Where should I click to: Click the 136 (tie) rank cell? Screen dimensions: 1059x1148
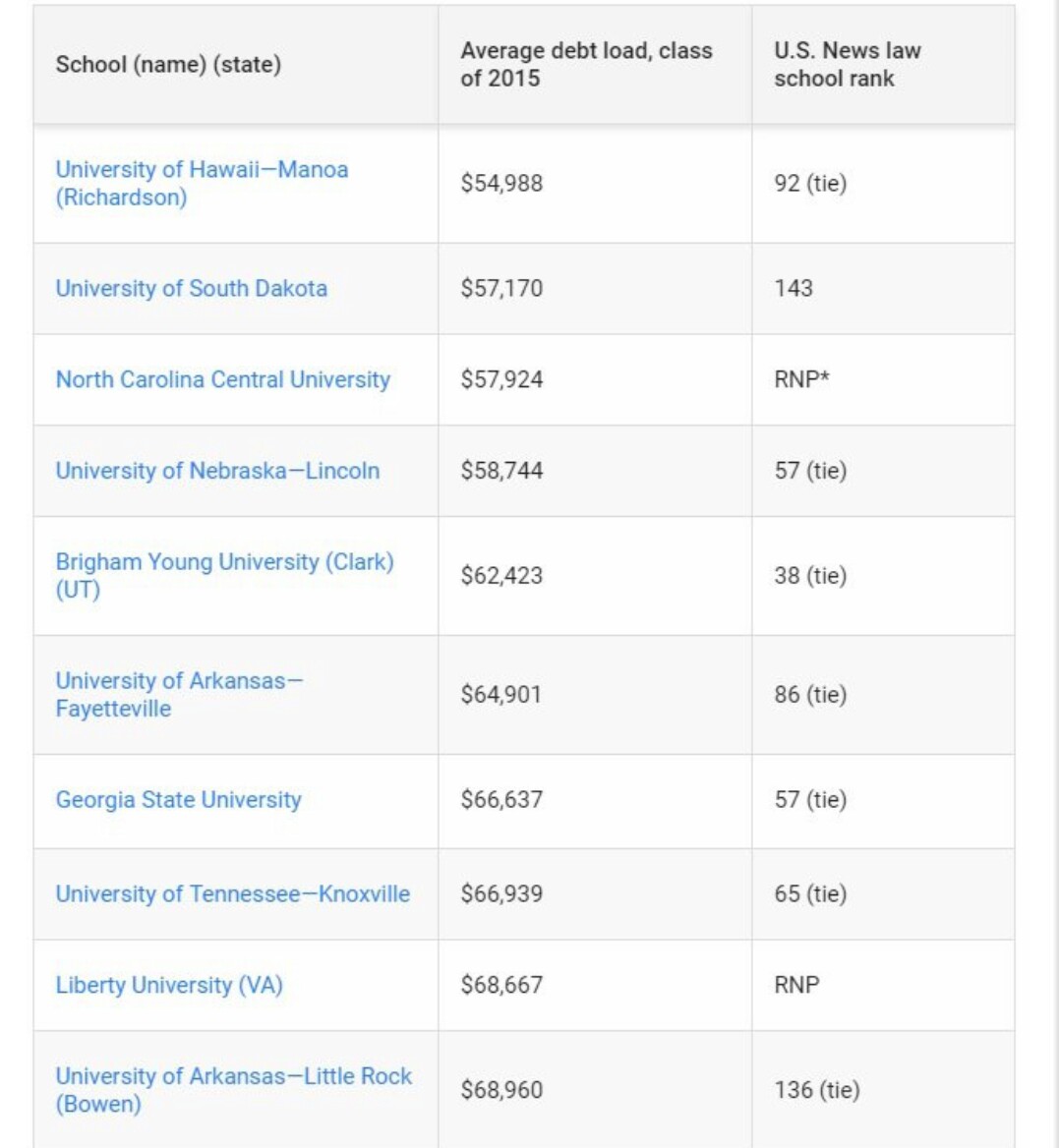(x=816, y=1090)
